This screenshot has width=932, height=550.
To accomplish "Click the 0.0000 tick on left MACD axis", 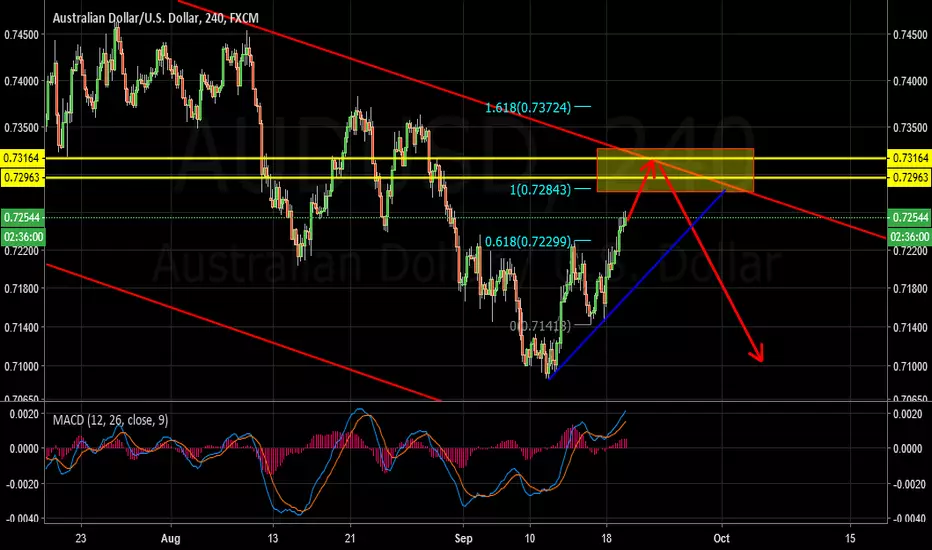I will (24, 448).
